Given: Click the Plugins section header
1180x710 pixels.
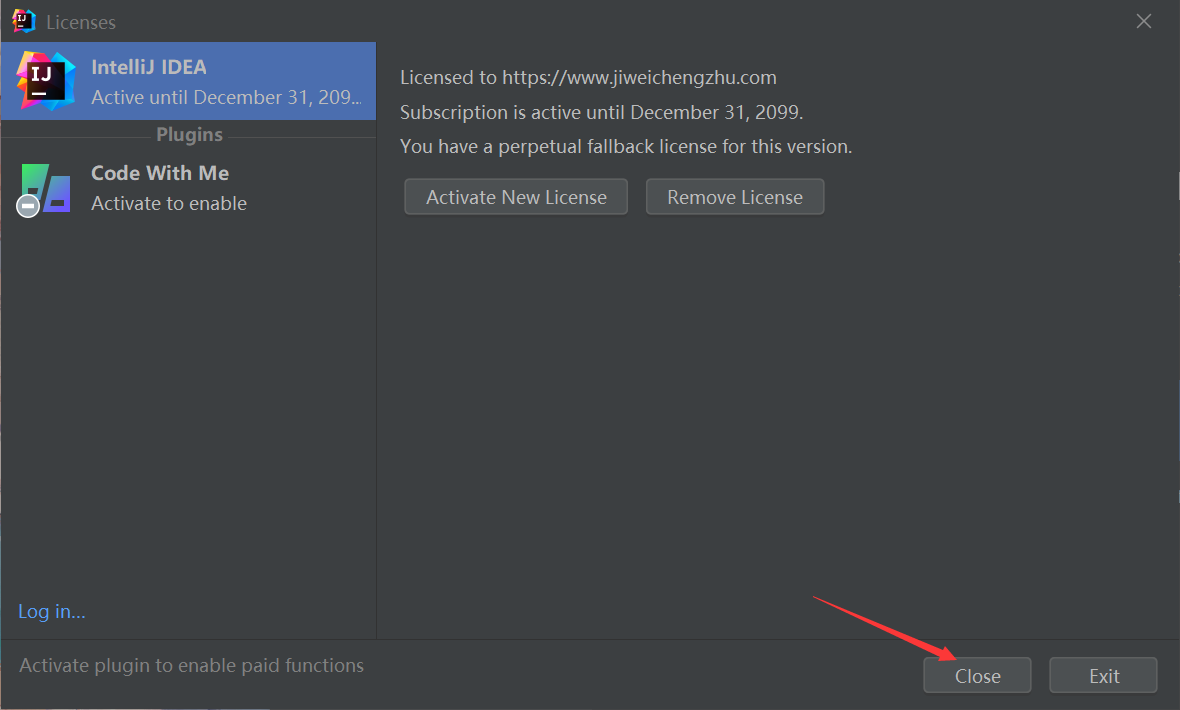Looking at the screenshot, I should coord(189,135).
